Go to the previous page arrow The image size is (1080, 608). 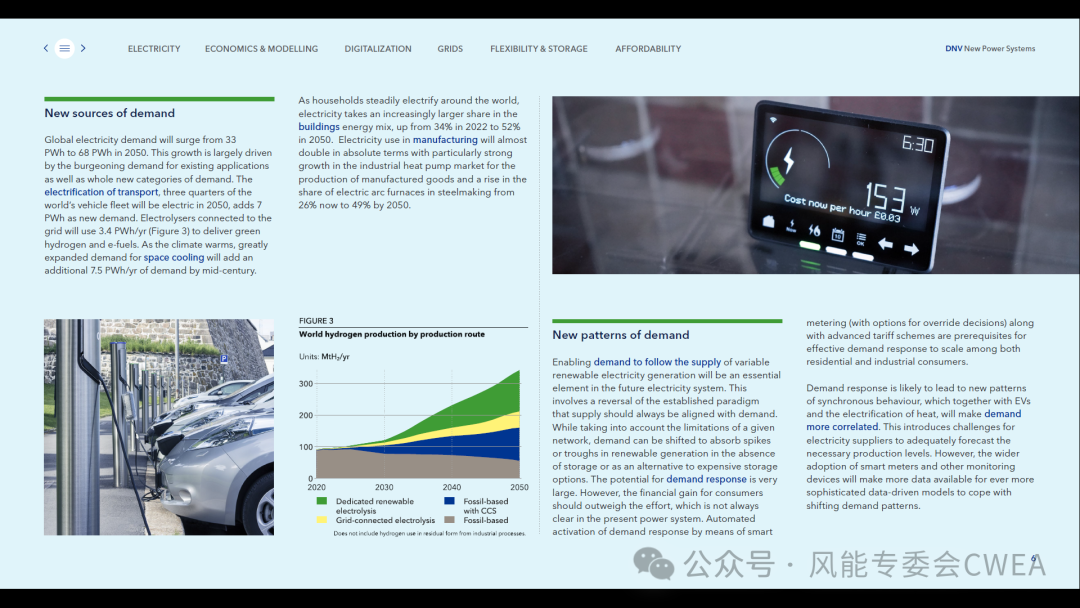point(46,48)
